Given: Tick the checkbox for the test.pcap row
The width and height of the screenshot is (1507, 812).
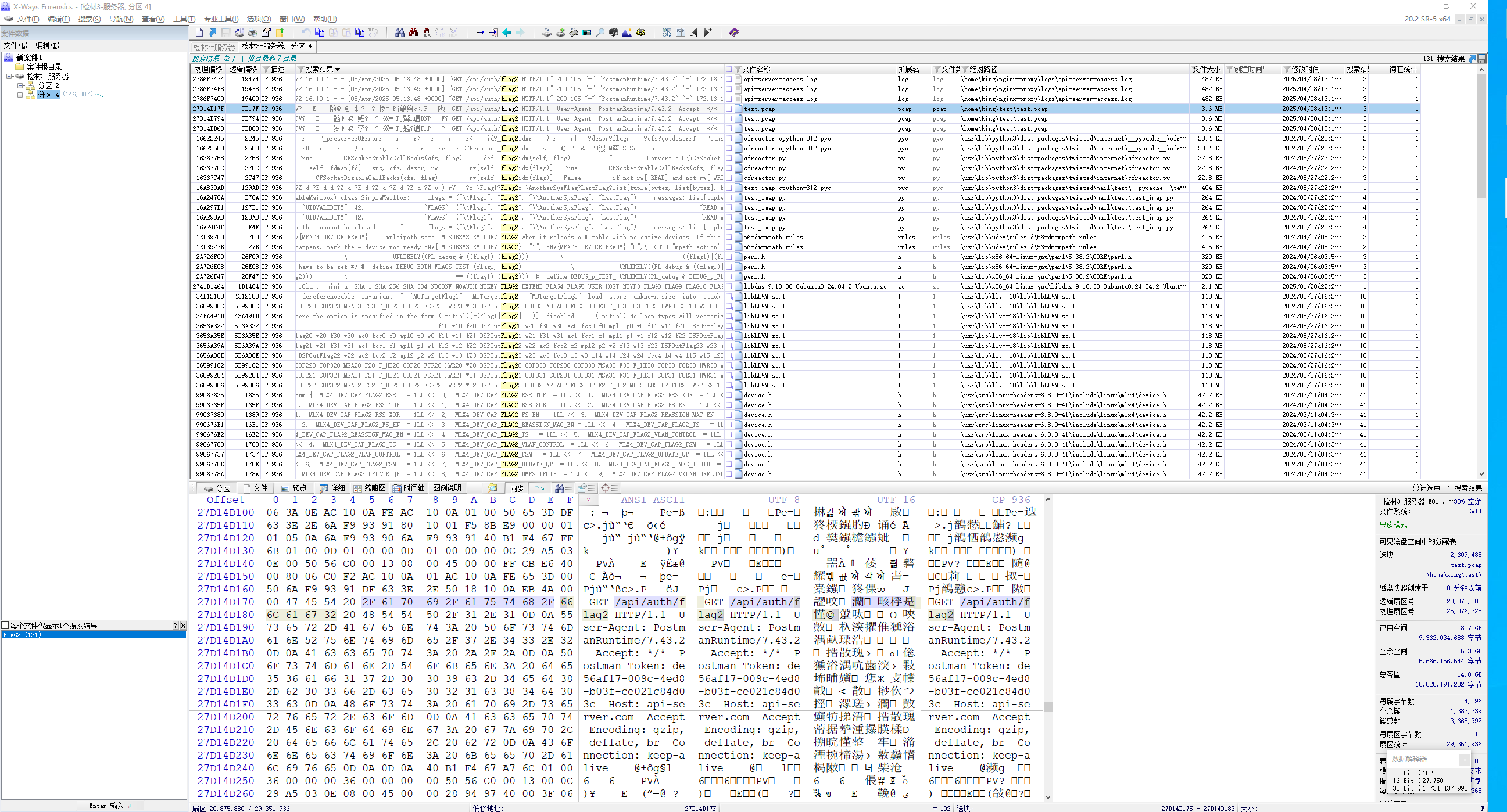Looking at the screenshot, I should [729, 109].
